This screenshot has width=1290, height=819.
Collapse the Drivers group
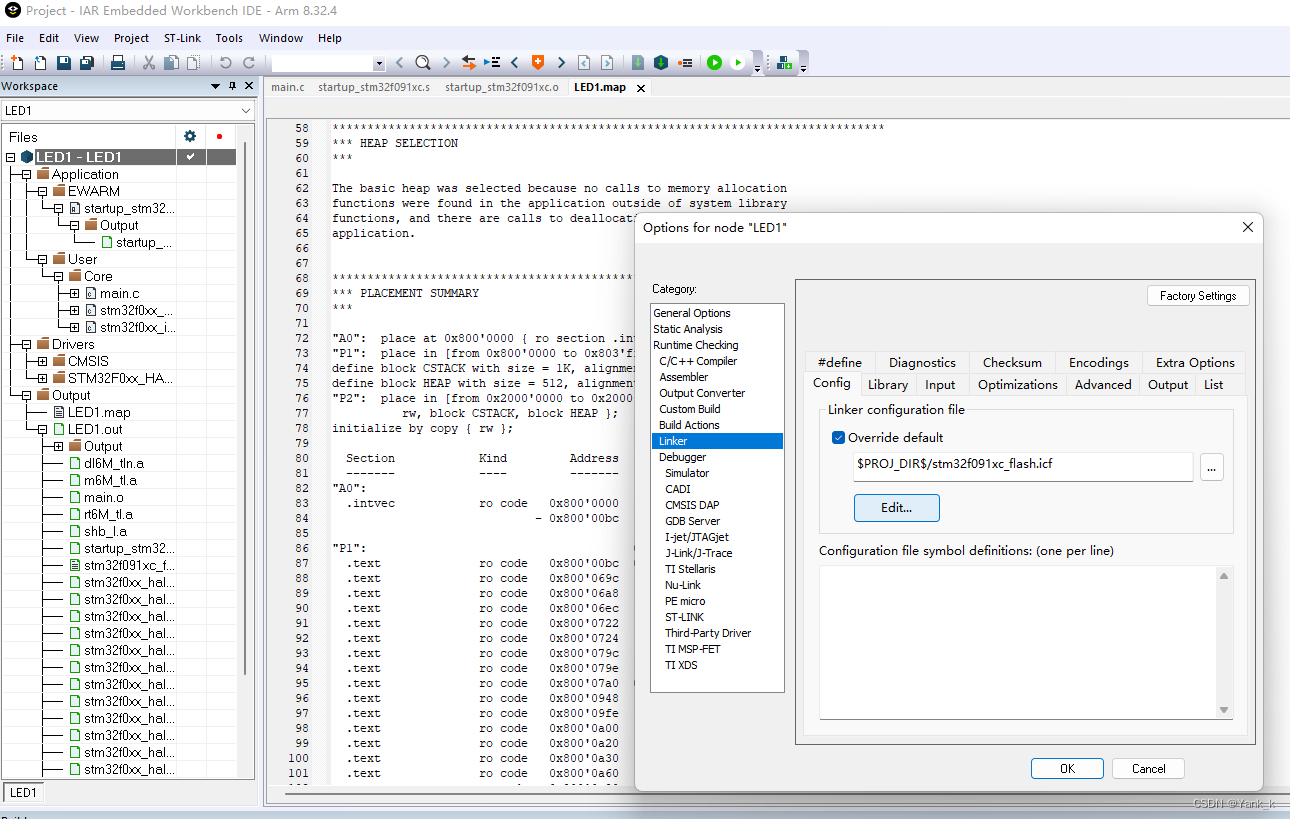(27, 344)
